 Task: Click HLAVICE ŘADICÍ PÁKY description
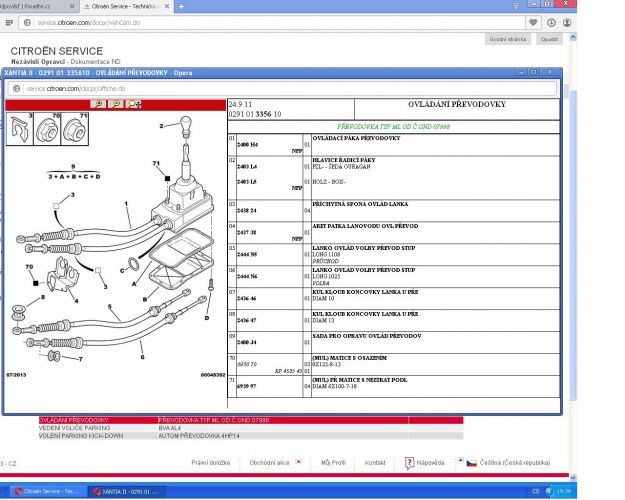tap(344, 160)
